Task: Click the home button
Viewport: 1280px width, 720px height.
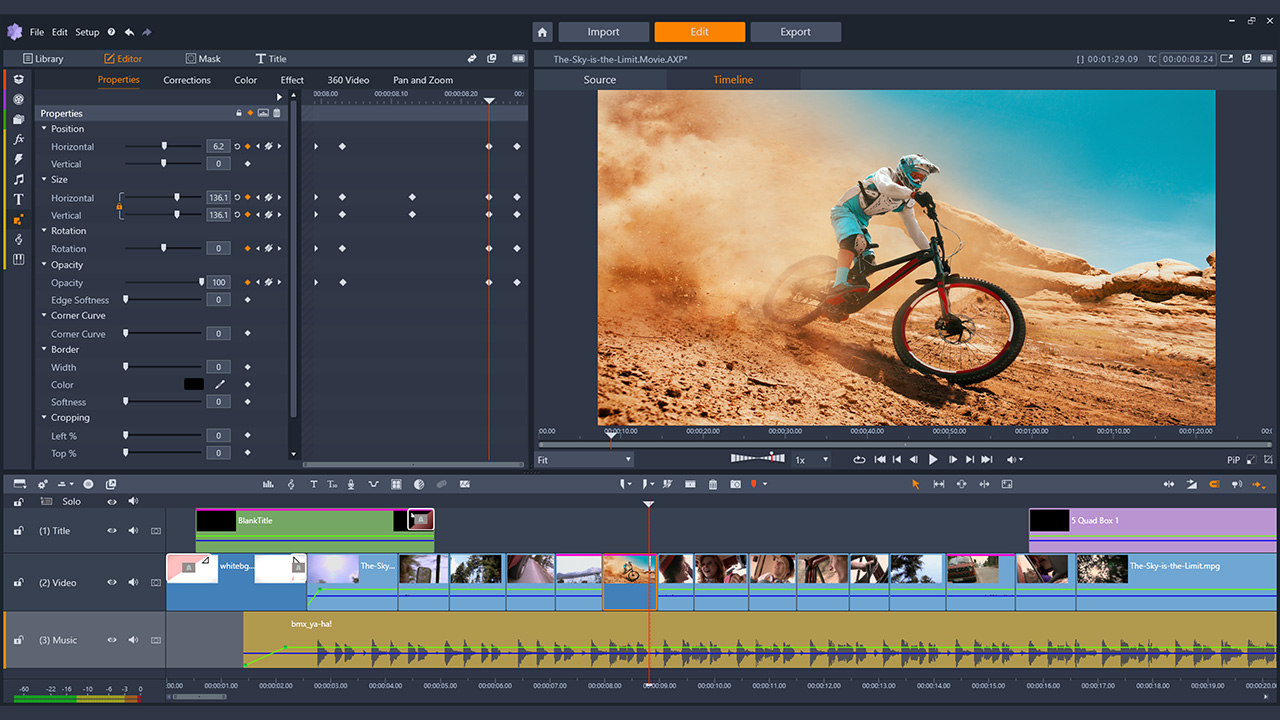Action: [x=542, y=32]
